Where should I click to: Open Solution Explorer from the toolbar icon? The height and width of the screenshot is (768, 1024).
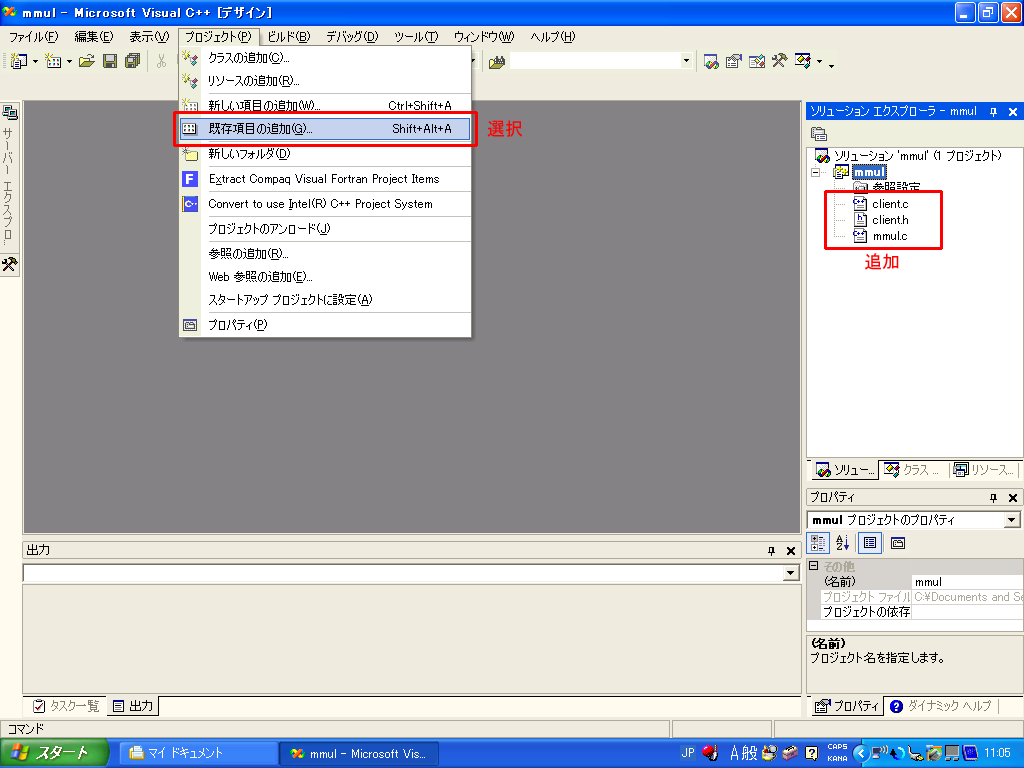(x=711, y=62)
